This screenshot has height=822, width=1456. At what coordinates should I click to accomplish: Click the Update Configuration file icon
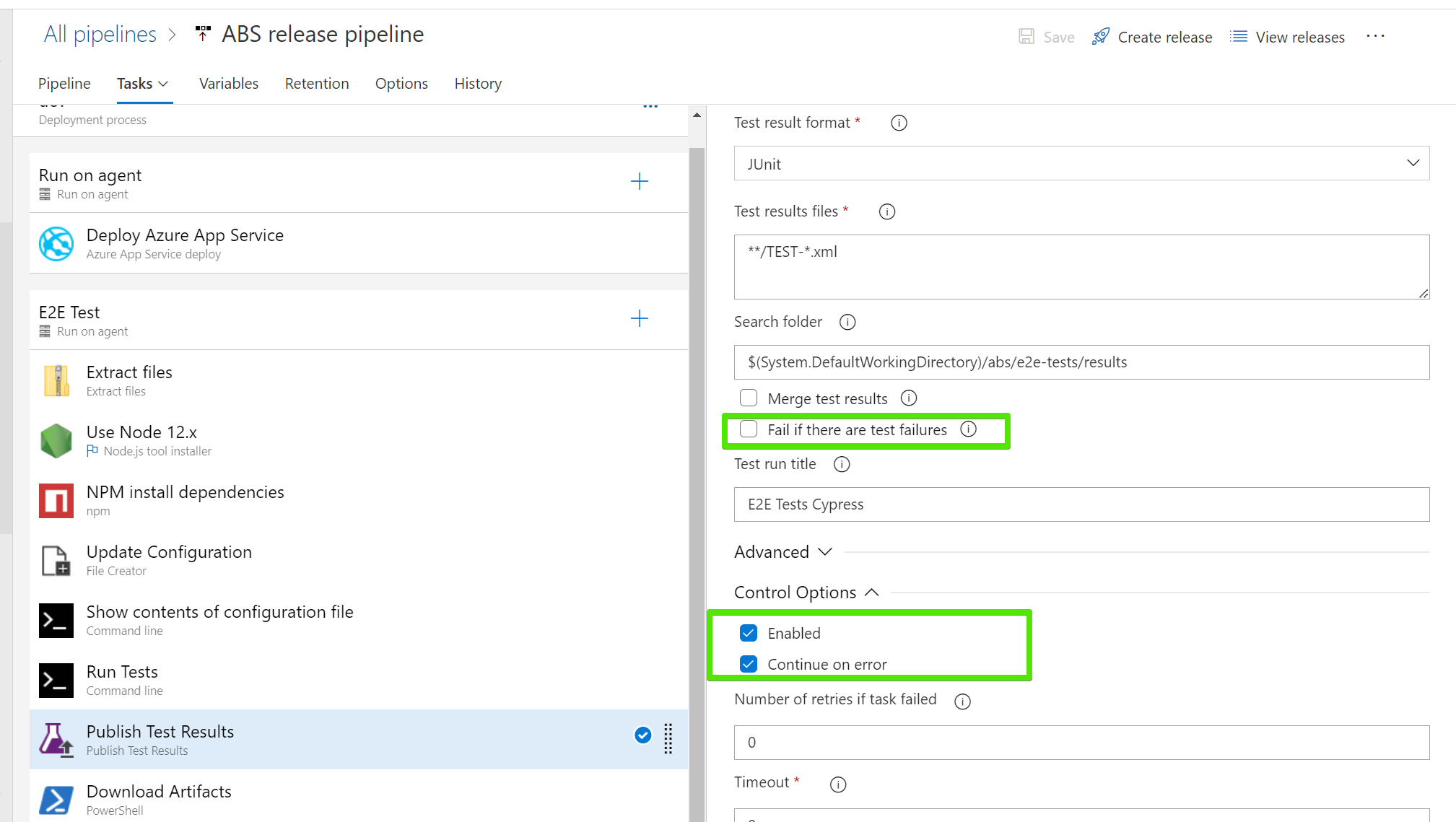56,561
